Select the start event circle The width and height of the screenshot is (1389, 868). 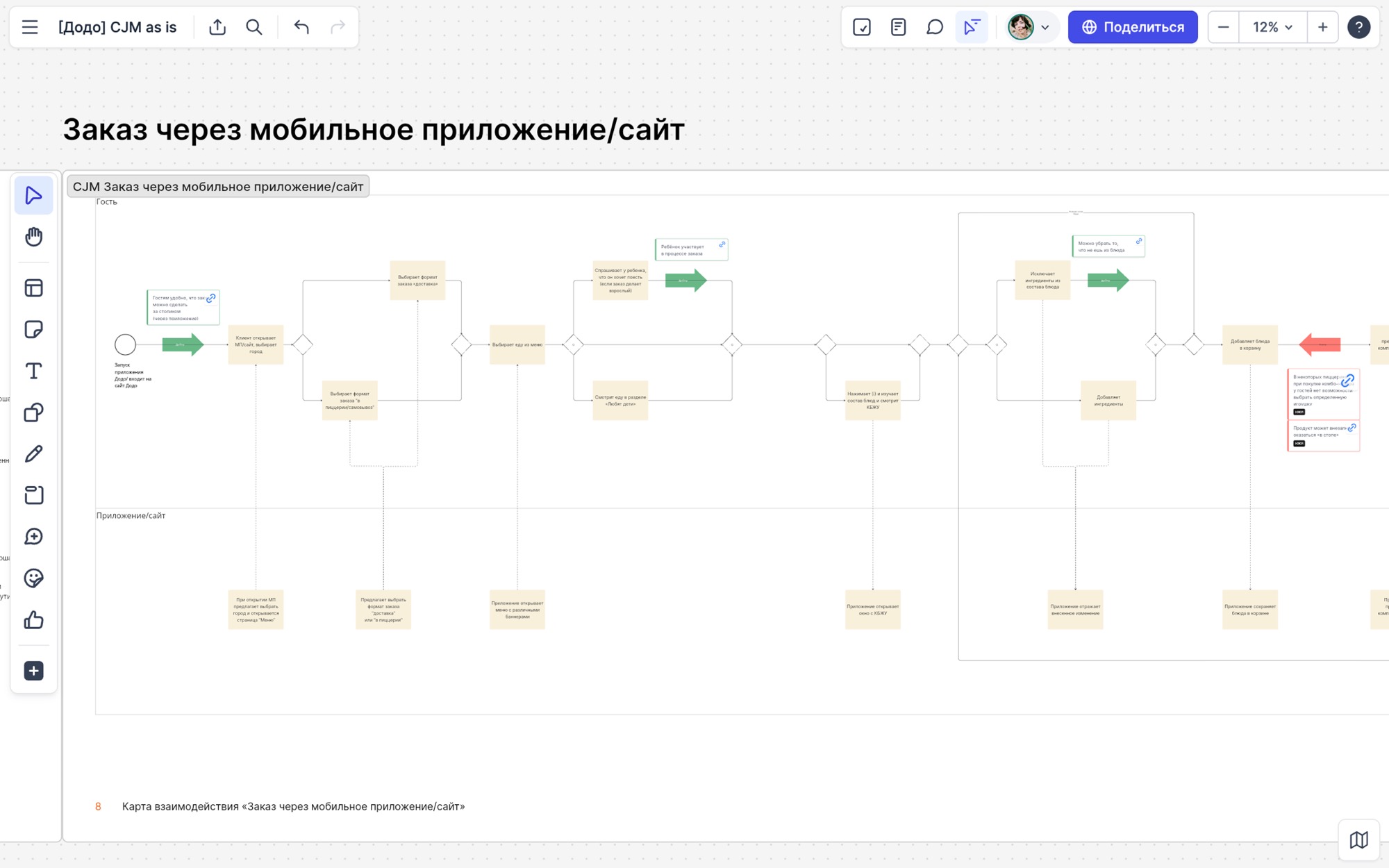(125, 344)
